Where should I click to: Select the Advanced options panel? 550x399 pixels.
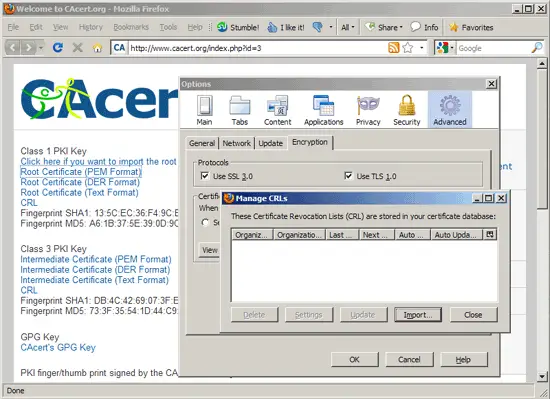pyautogui.click(x=450, y=110)
